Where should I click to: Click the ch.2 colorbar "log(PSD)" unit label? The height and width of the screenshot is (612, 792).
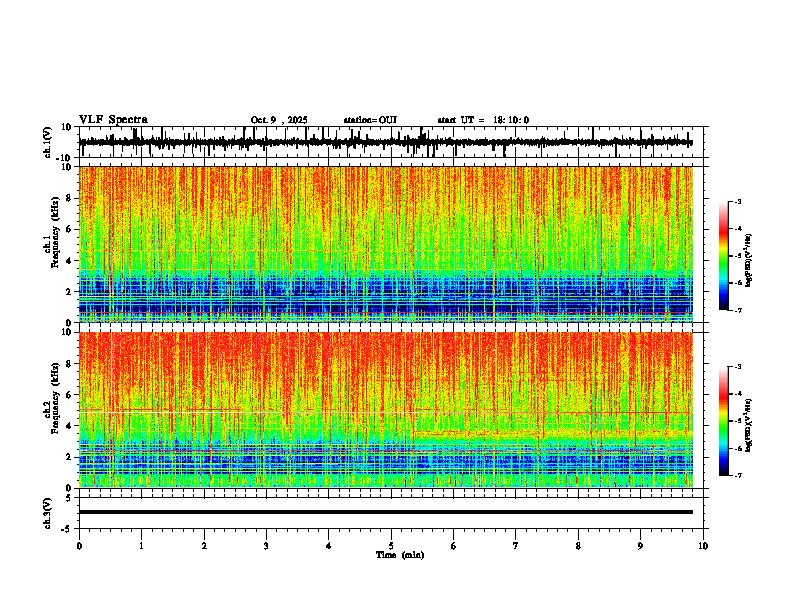point(749,425)
